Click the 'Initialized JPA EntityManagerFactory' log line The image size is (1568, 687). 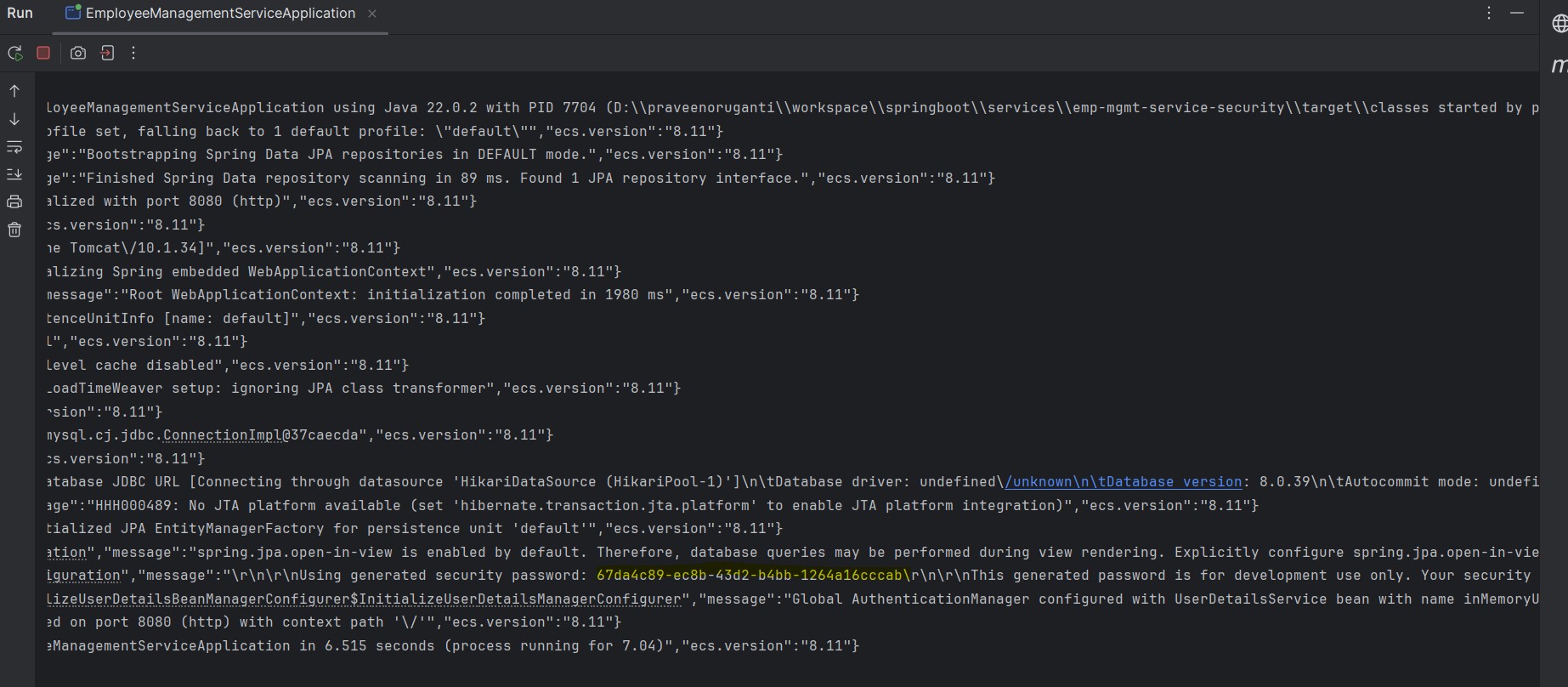(x=415, y=529)
